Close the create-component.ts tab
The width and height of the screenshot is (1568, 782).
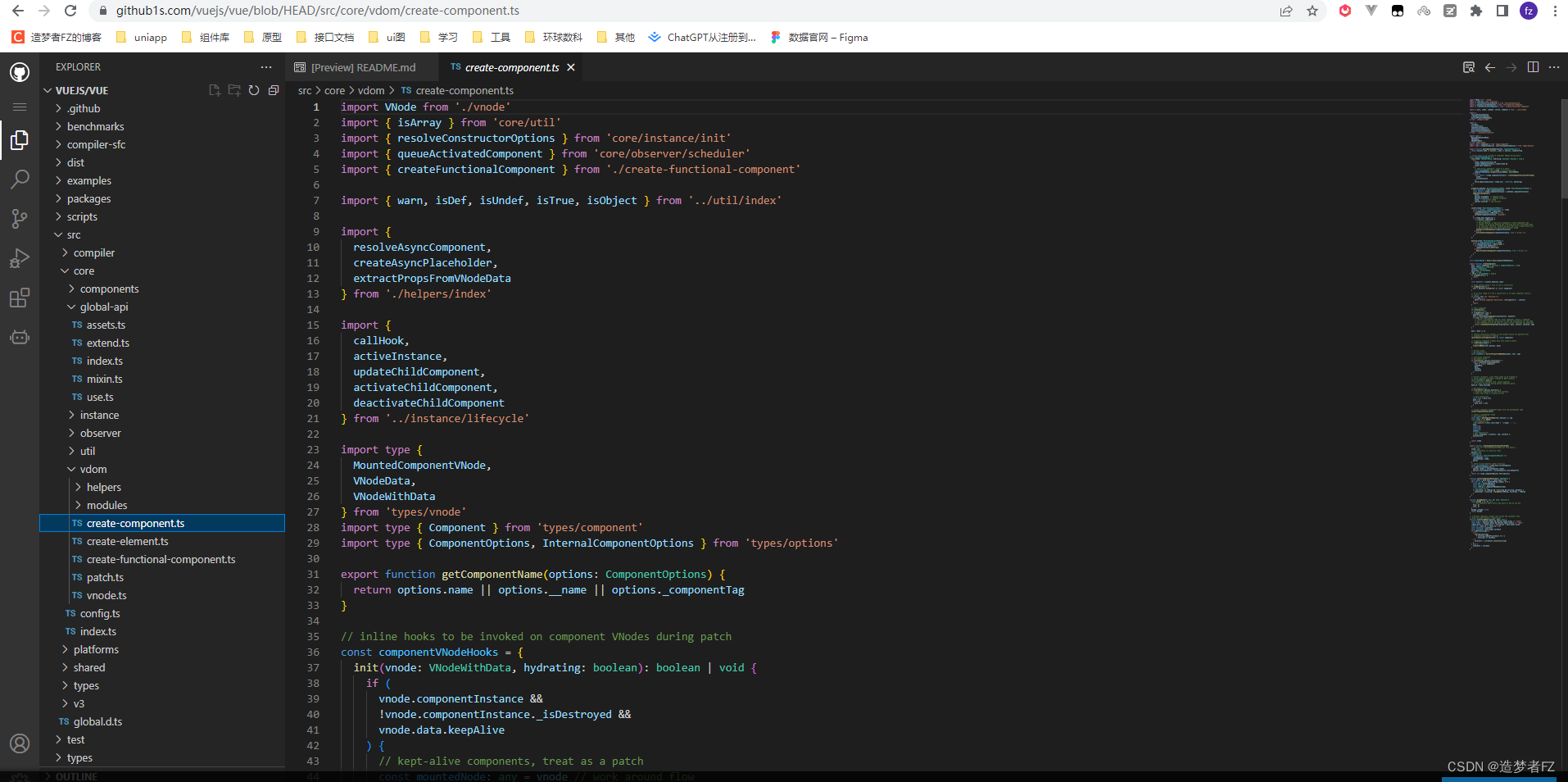click(x=571, y=67)
